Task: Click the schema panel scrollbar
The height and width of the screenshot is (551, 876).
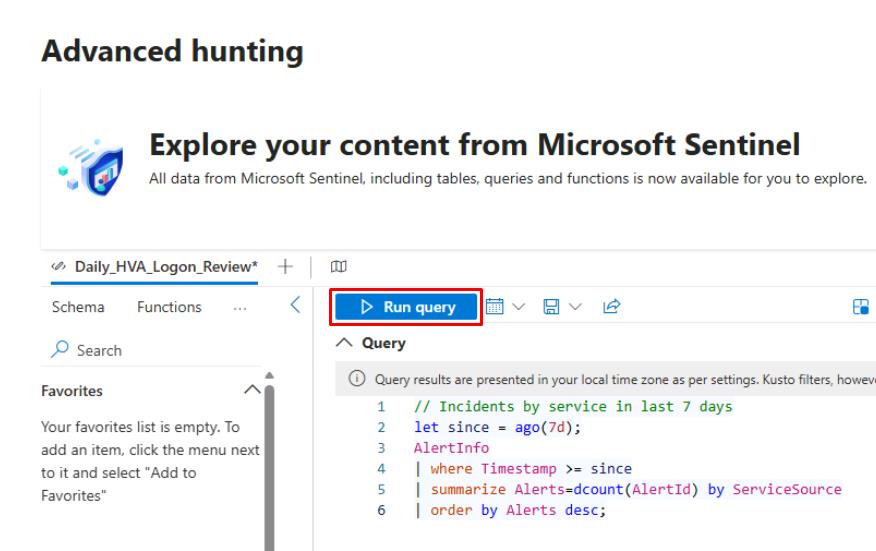Action: 268,460
